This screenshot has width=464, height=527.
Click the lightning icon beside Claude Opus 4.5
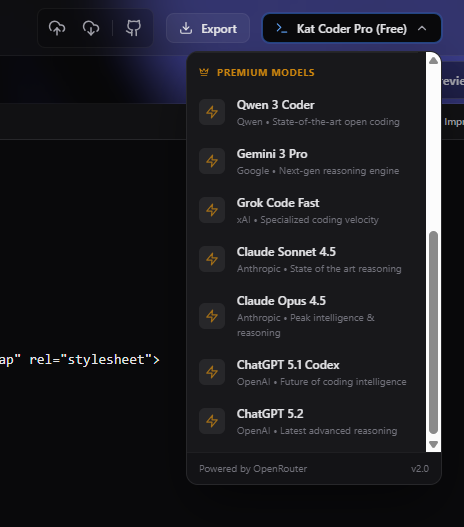tap(212, 316)
